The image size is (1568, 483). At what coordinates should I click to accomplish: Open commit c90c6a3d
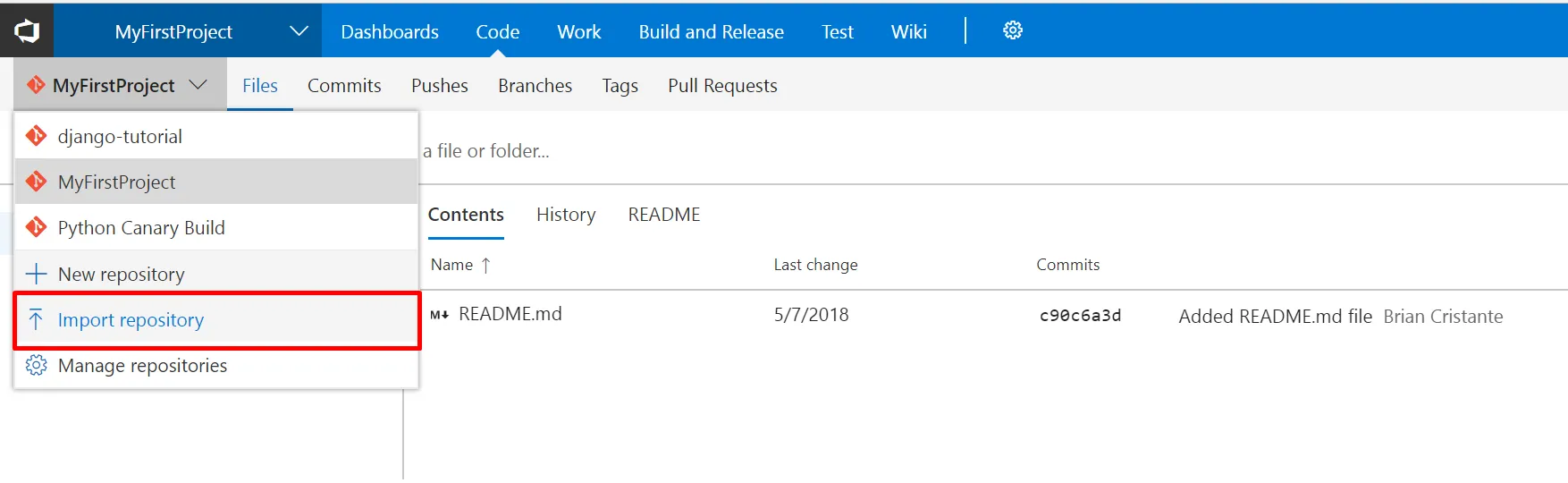1080,316
